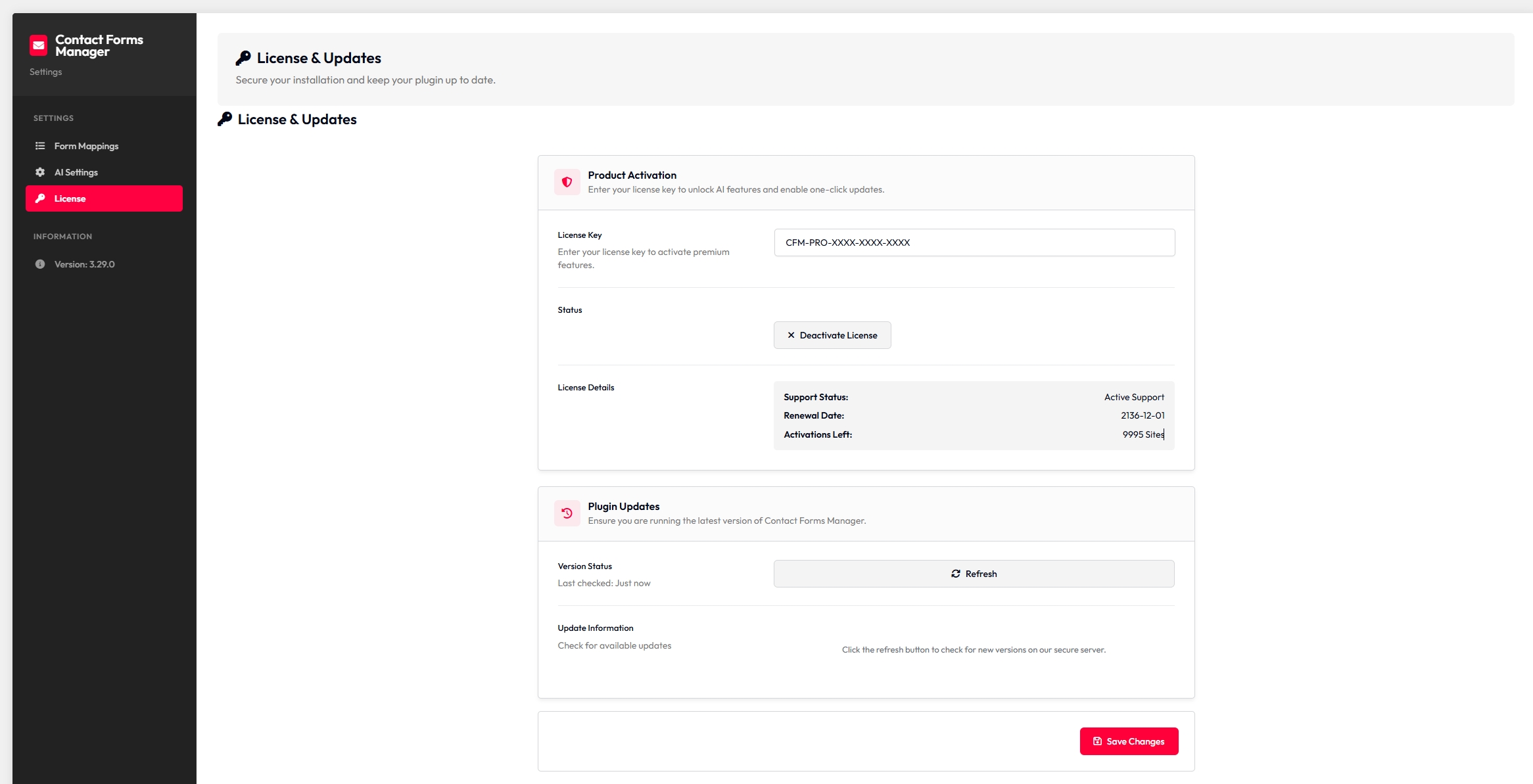Click Deactivate License
The image size is (1533, 784).
tap(832, 335)
